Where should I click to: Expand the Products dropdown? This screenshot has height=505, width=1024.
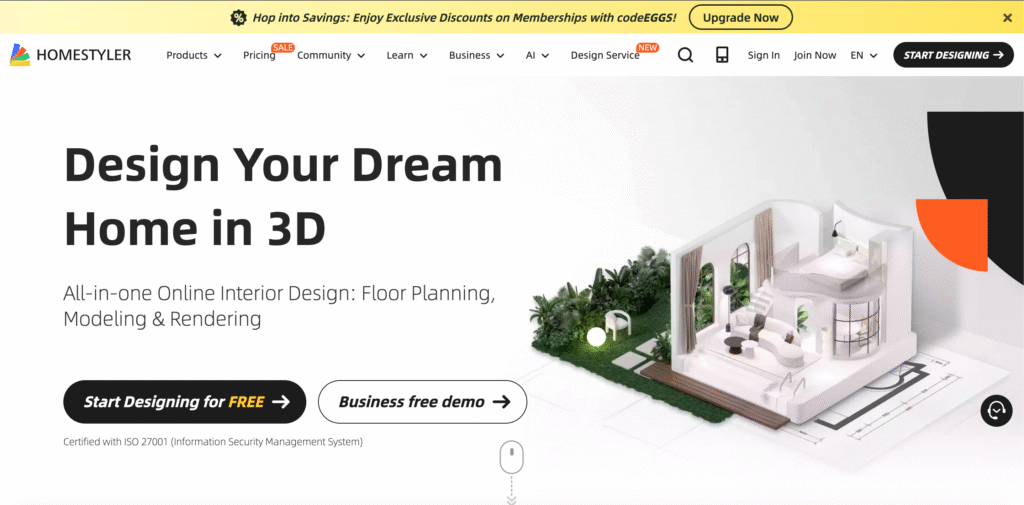pos(194,56)
